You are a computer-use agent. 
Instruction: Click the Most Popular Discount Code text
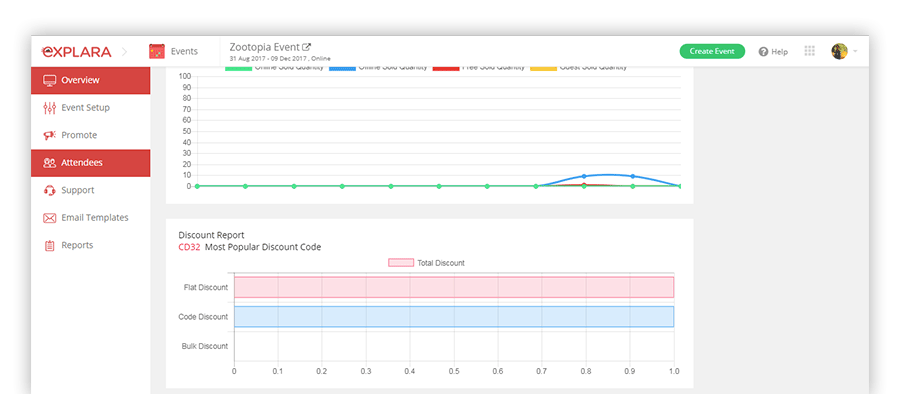click(x=263, y=247)
